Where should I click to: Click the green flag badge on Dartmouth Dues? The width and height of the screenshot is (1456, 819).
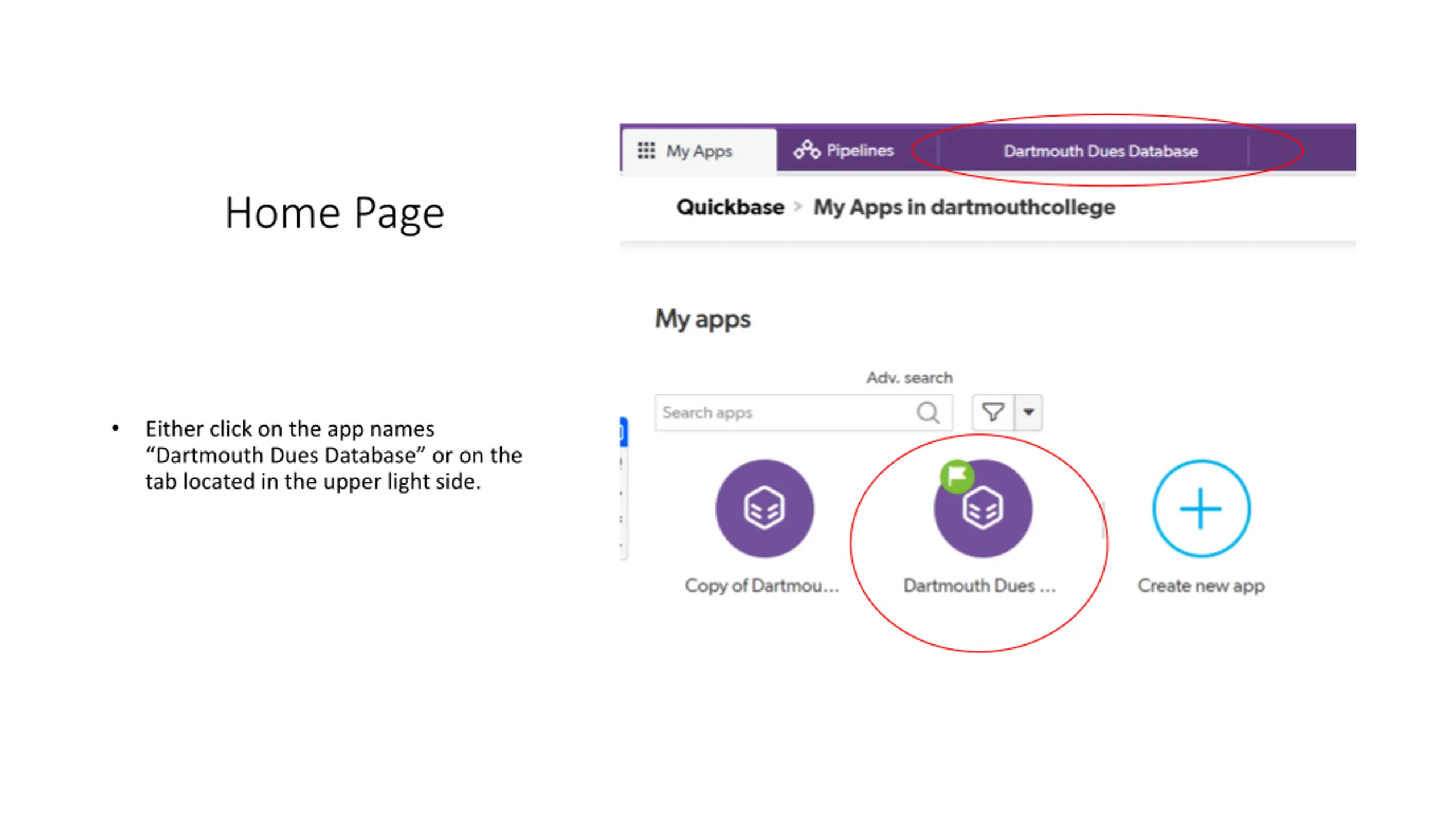point(957,476)
